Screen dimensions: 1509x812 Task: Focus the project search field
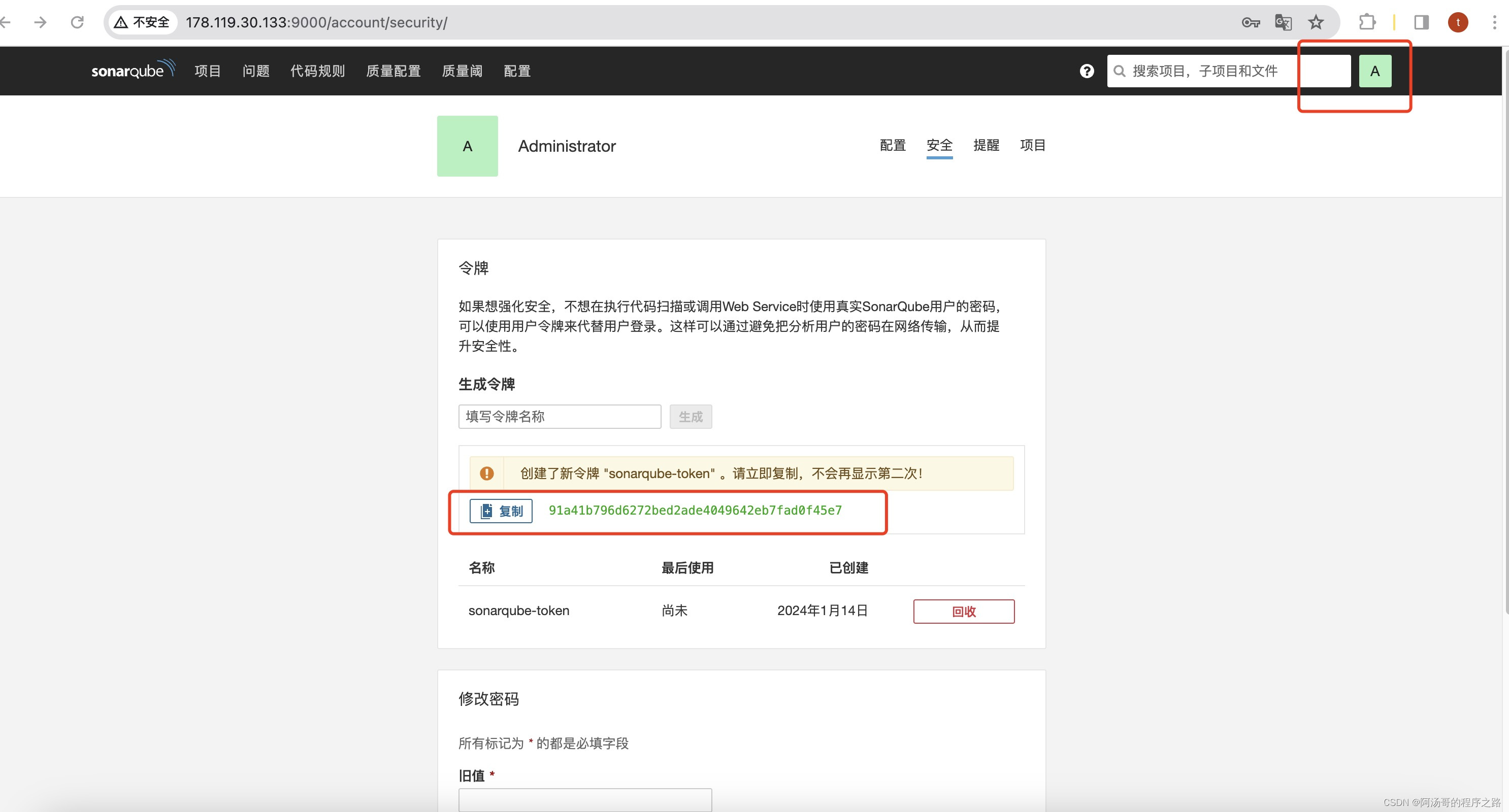tap(1228, 71)
